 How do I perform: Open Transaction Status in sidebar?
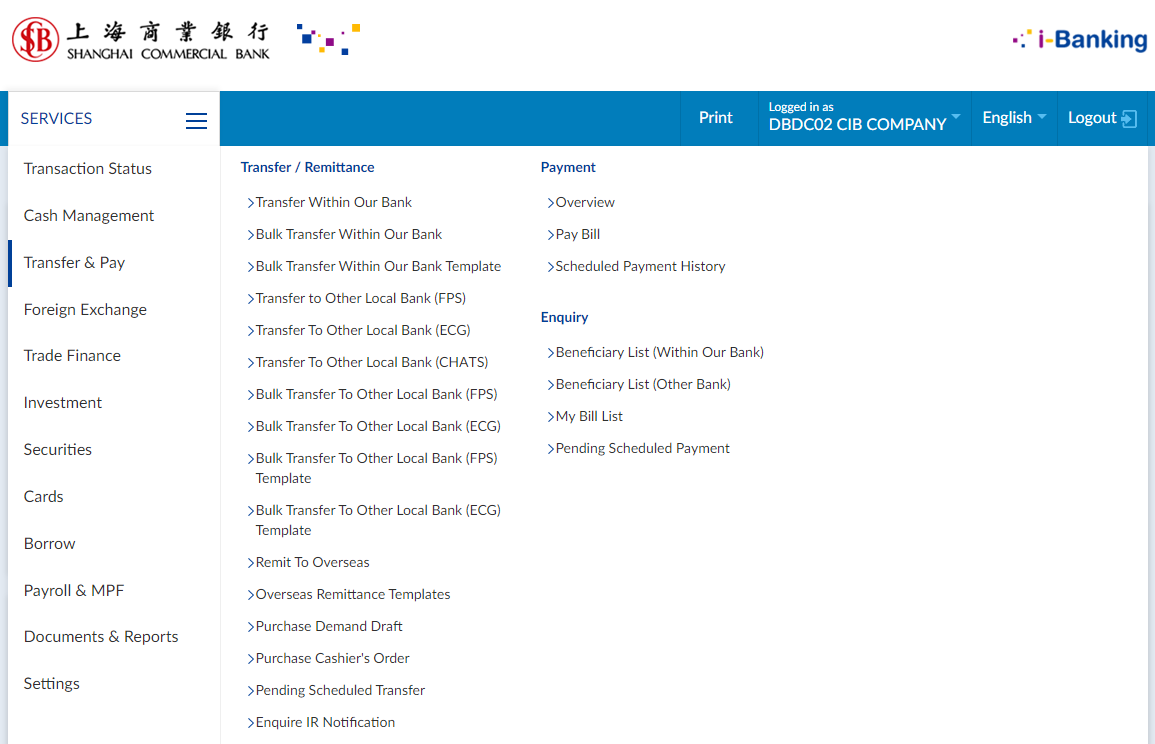pos(88,169)
